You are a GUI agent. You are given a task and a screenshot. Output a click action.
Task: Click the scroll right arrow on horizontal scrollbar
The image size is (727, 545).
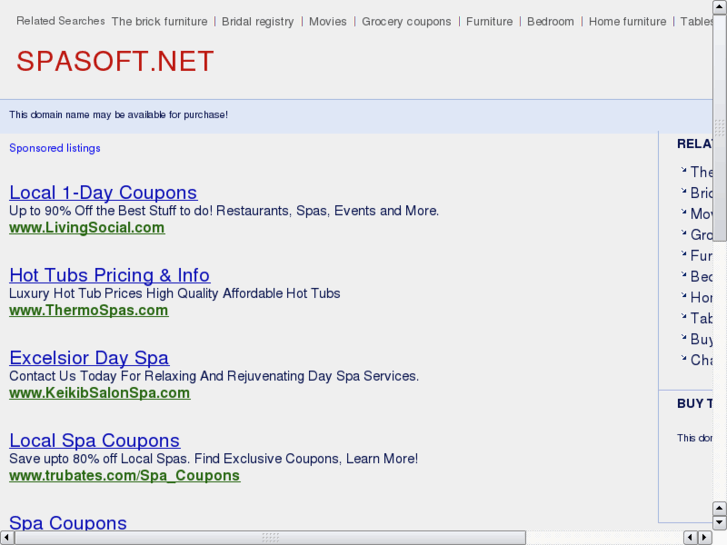point(705,537)
